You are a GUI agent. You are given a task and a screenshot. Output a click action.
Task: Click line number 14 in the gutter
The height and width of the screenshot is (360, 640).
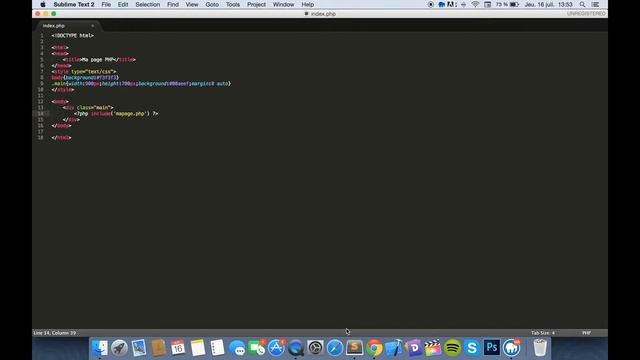[x=40, y=113]
